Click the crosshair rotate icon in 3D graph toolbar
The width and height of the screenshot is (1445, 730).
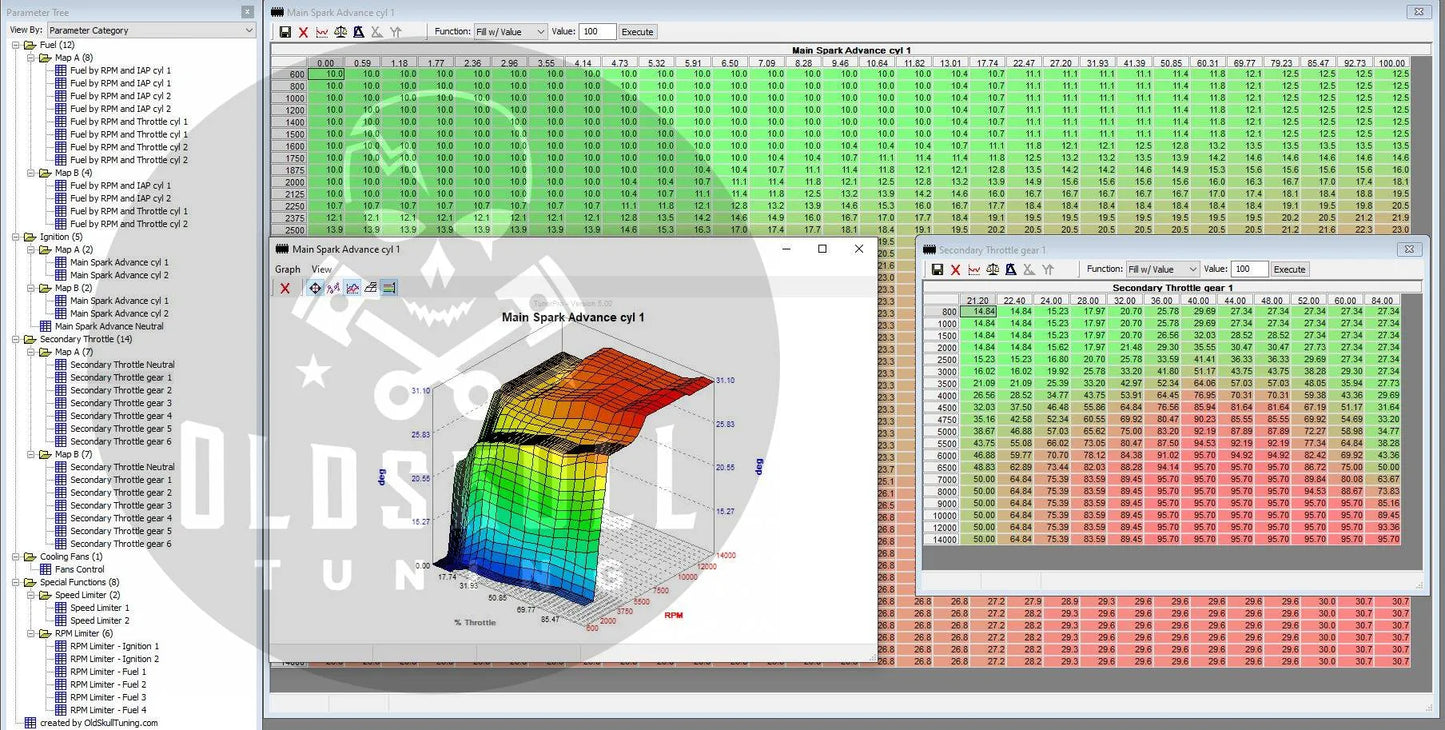click(315, 288)
